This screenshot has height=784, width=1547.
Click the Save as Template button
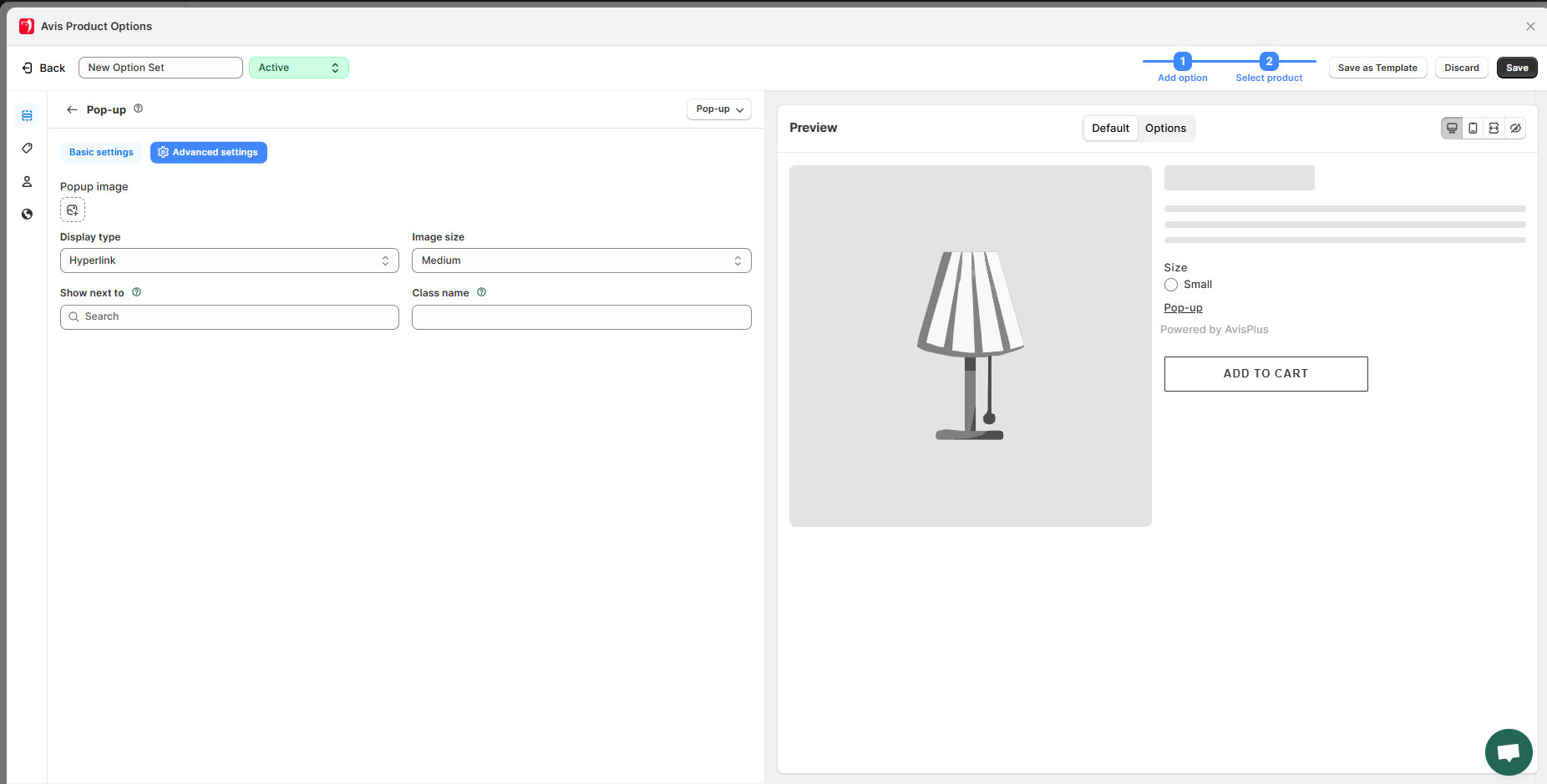click(x=1377, y=68)
